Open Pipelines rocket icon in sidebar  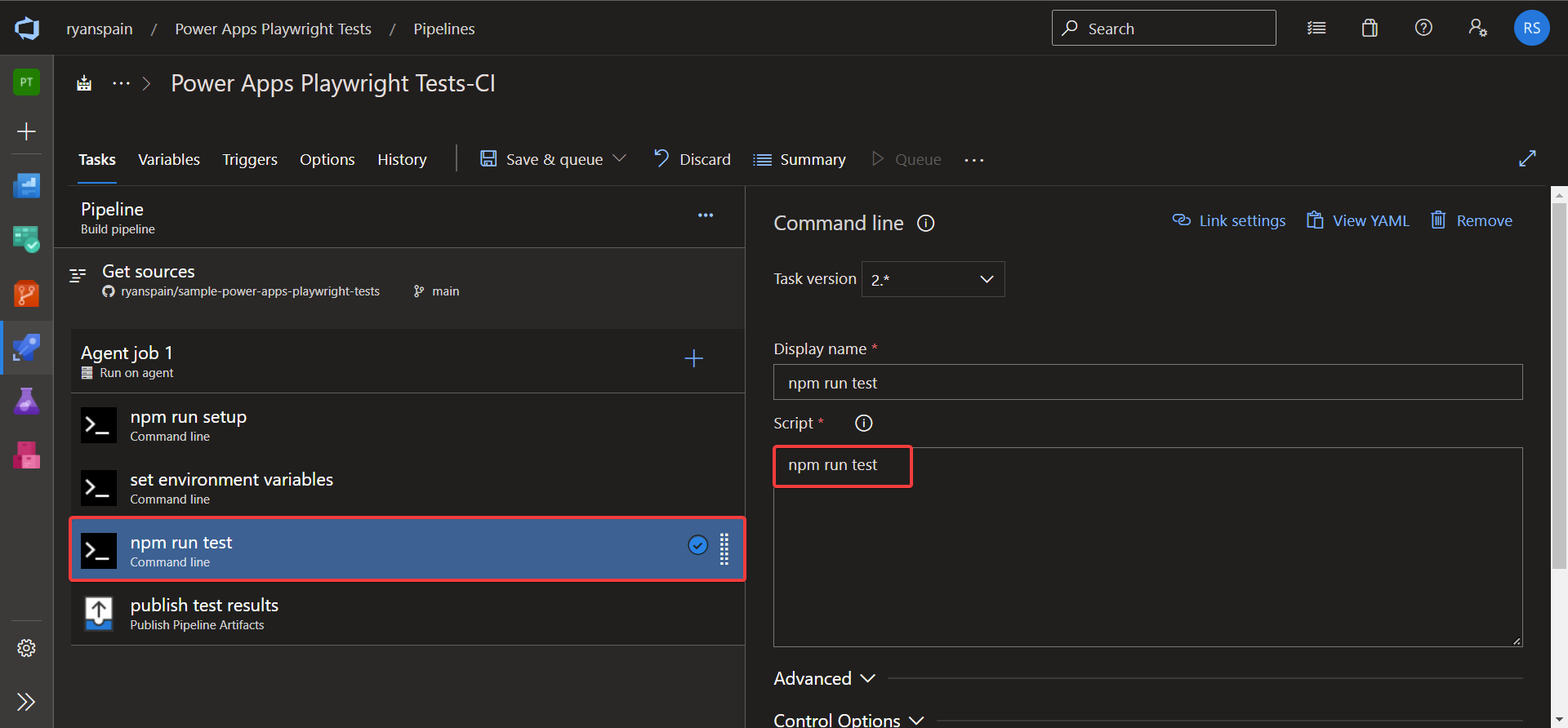pyautogui.click(x=26, y=347)
